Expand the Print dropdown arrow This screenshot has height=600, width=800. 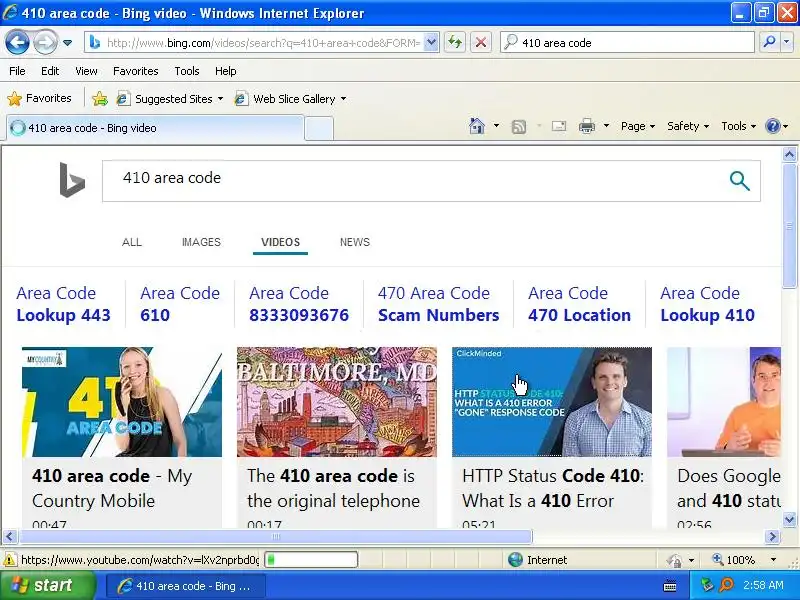606,126
